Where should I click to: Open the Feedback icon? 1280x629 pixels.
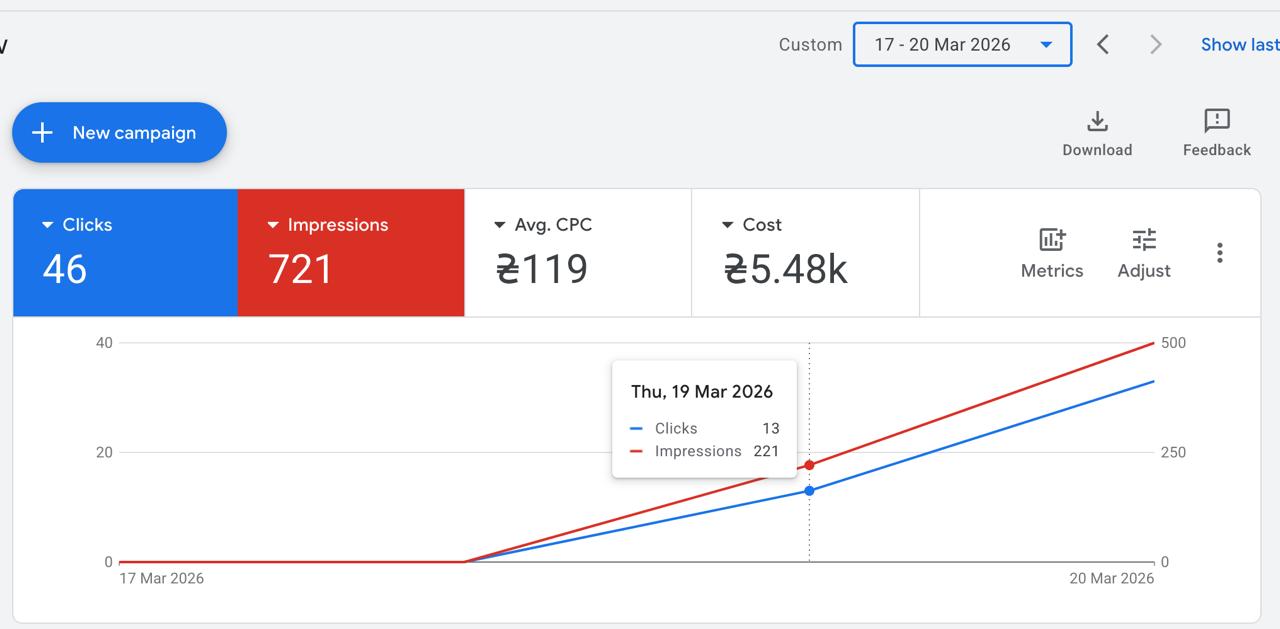tap(1216, 122)
